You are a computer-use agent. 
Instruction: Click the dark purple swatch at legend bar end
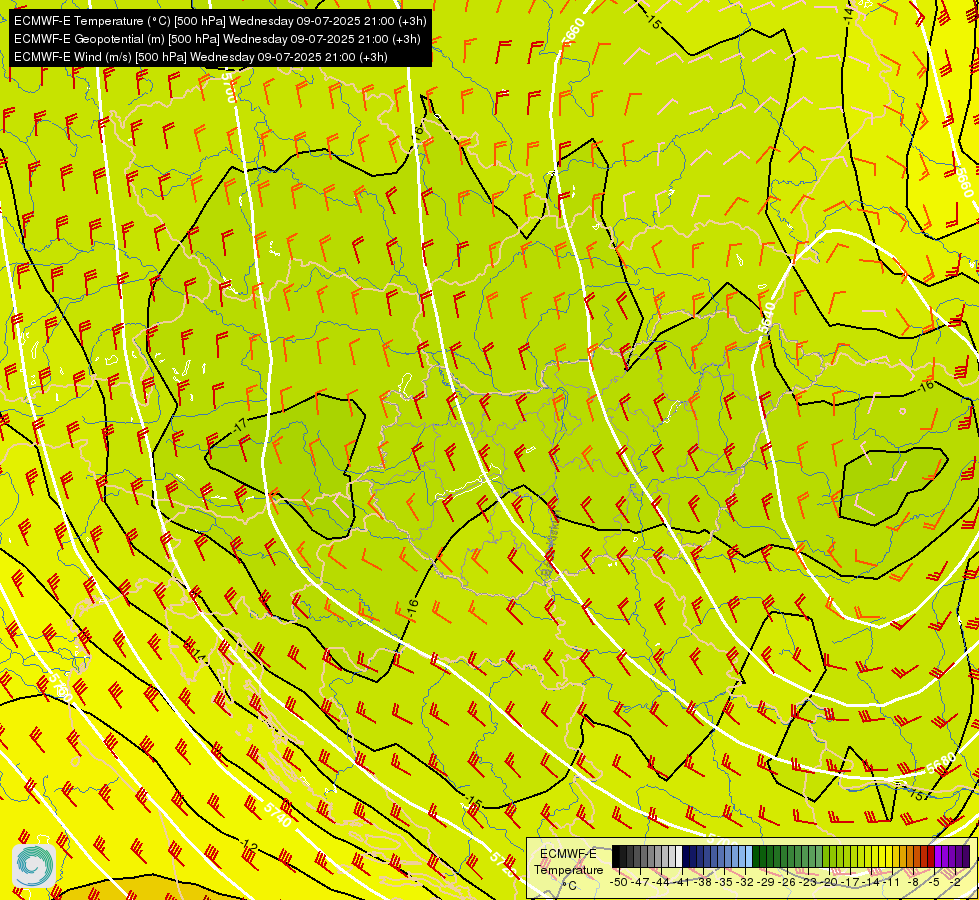966,856
